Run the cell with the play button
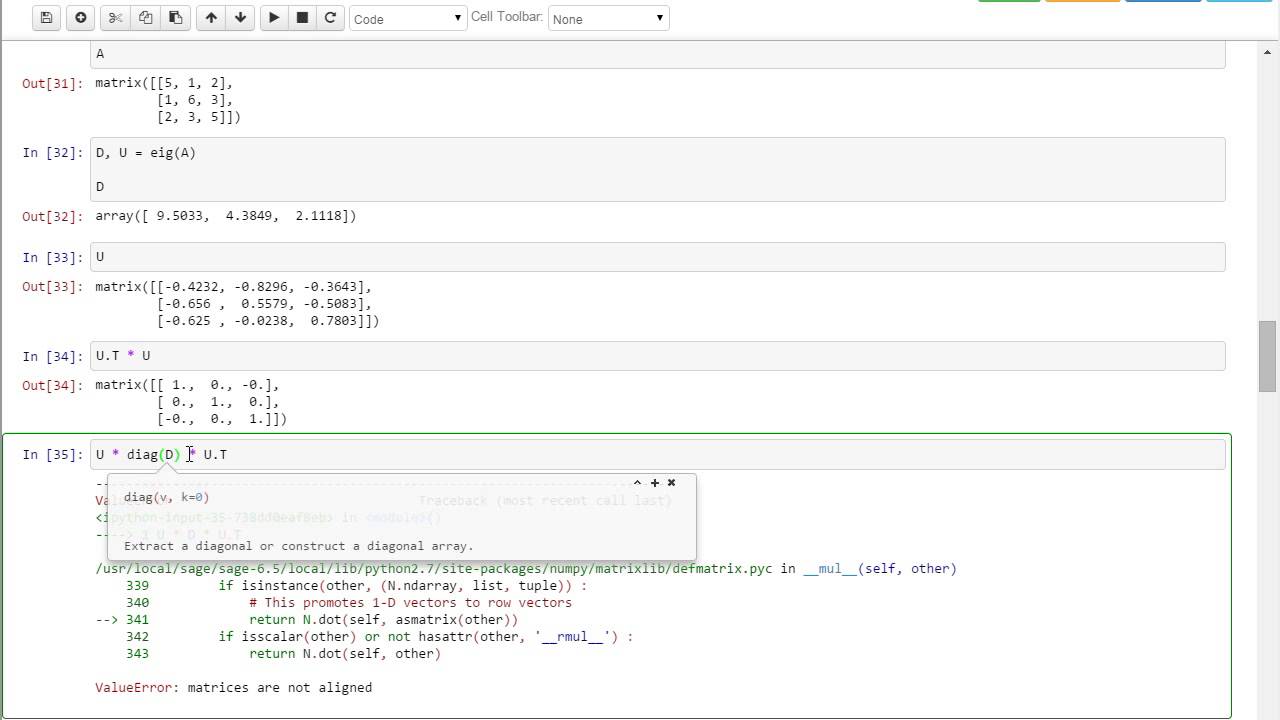Screen dimensions: 1280x720 point(274,18)
